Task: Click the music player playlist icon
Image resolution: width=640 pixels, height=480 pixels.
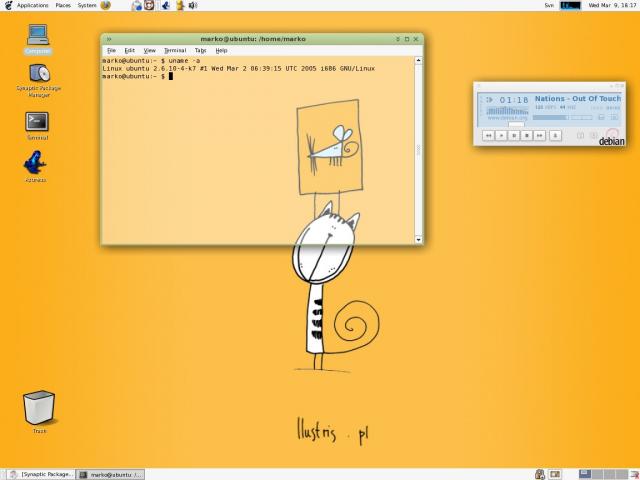Action: coord(614,117)
